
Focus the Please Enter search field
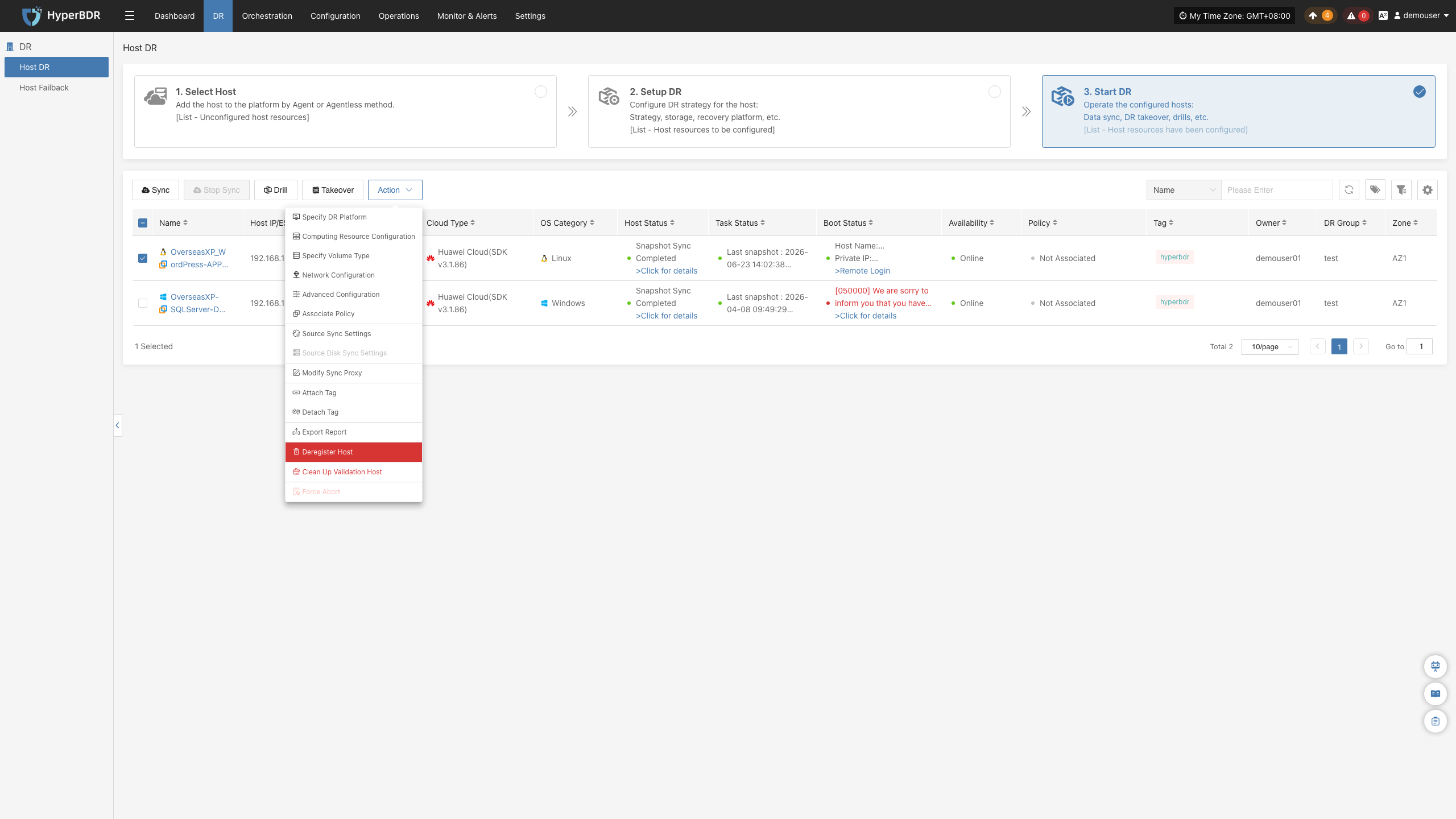click(x=1277, y=190)
